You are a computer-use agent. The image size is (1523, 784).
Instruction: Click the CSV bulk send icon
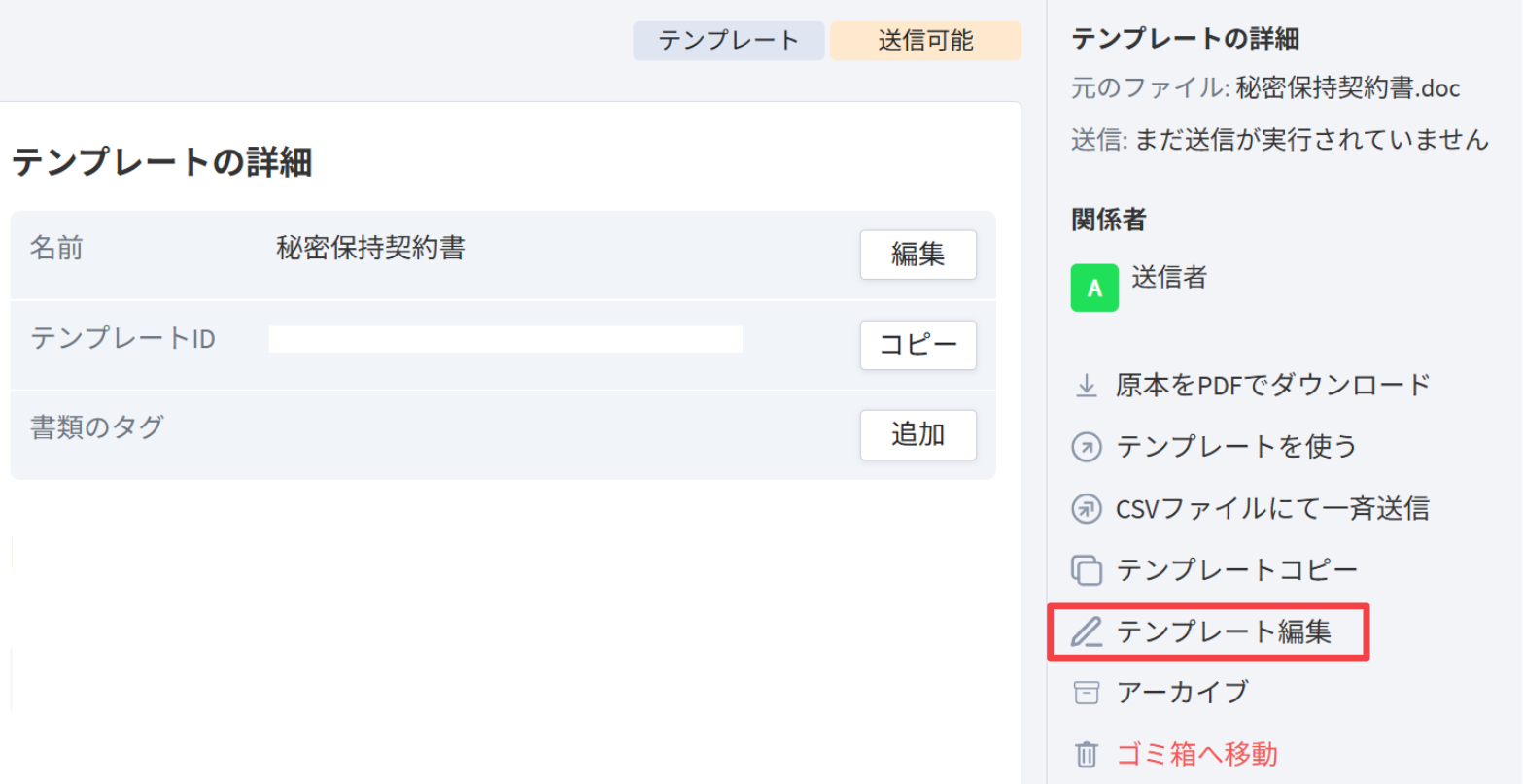pyautogui.click(x=1086, y=508)
